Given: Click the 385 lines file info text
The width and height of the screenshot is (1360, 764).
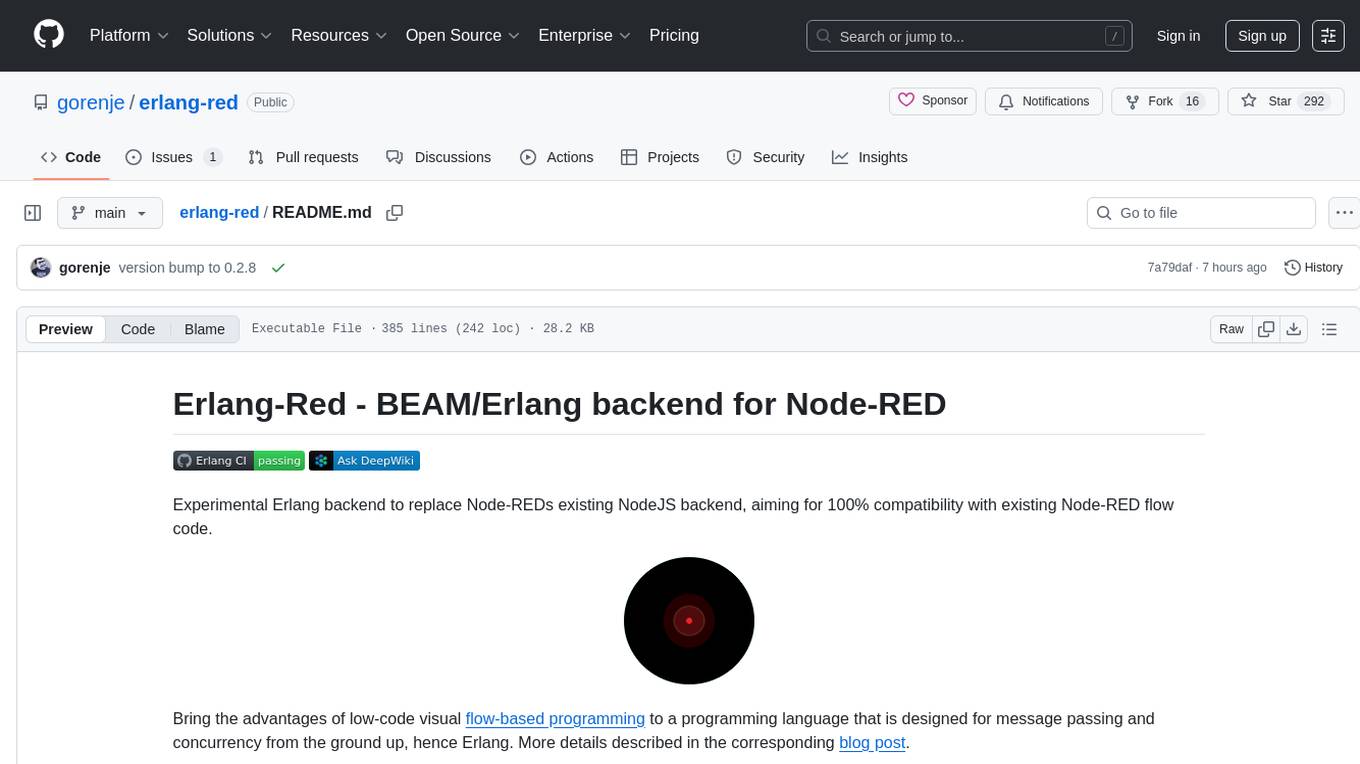Looking at the screenshot, I should pos(451,328).
